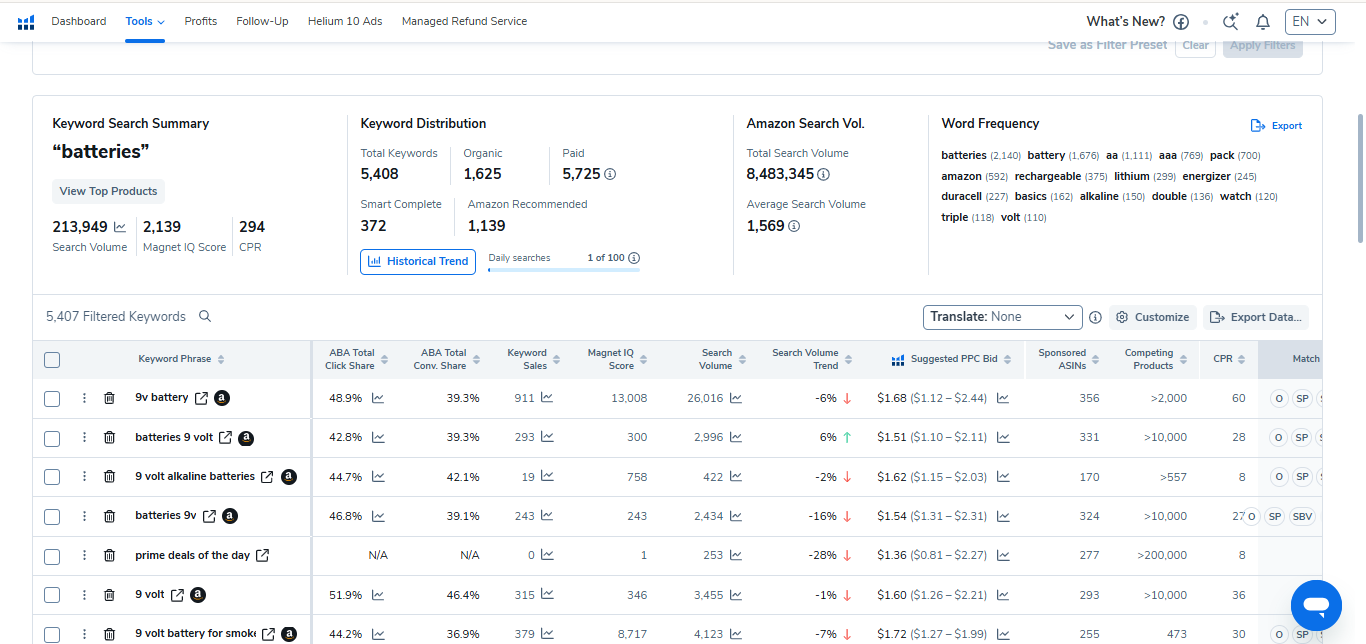Open the Profits menu item
Image resolution: width=1366 pixels, height=644 pixels.
pos(201,21)
